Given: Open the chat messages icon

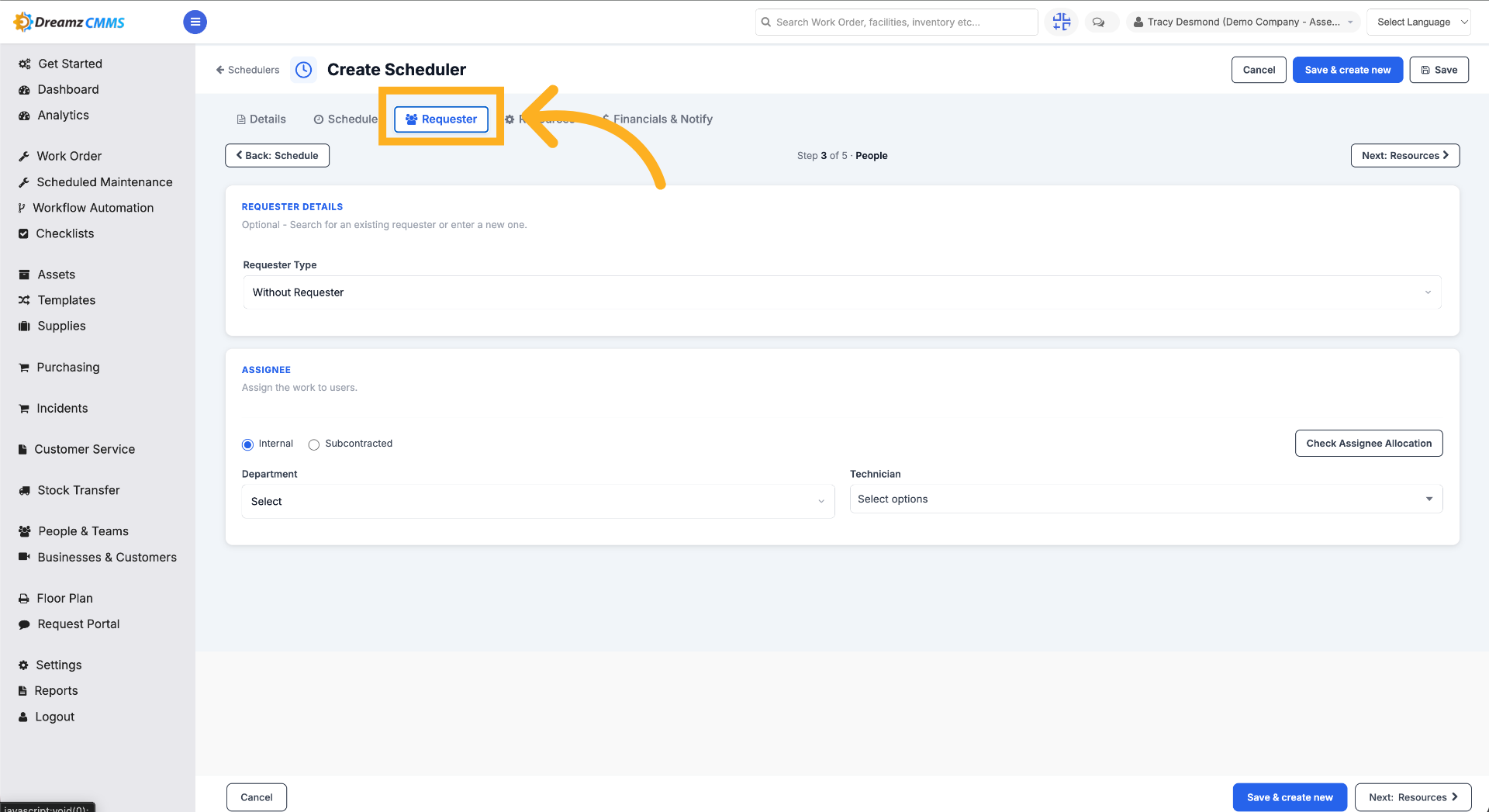Looking at the screenshot, I should coord(1098,22).
